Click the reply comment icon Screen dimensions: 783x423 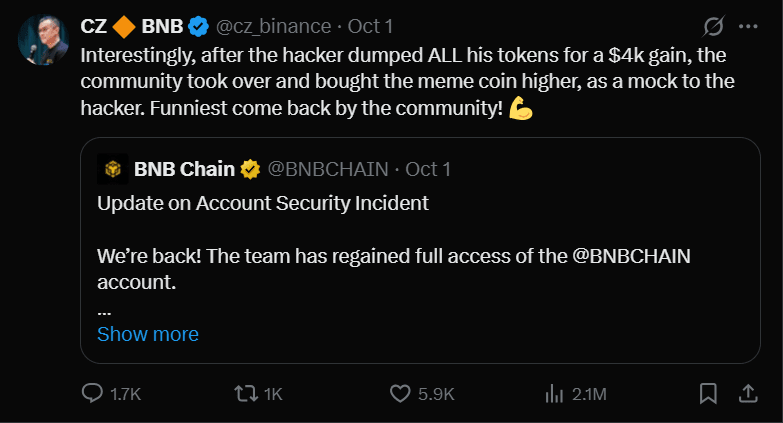(x=92, y=393)
